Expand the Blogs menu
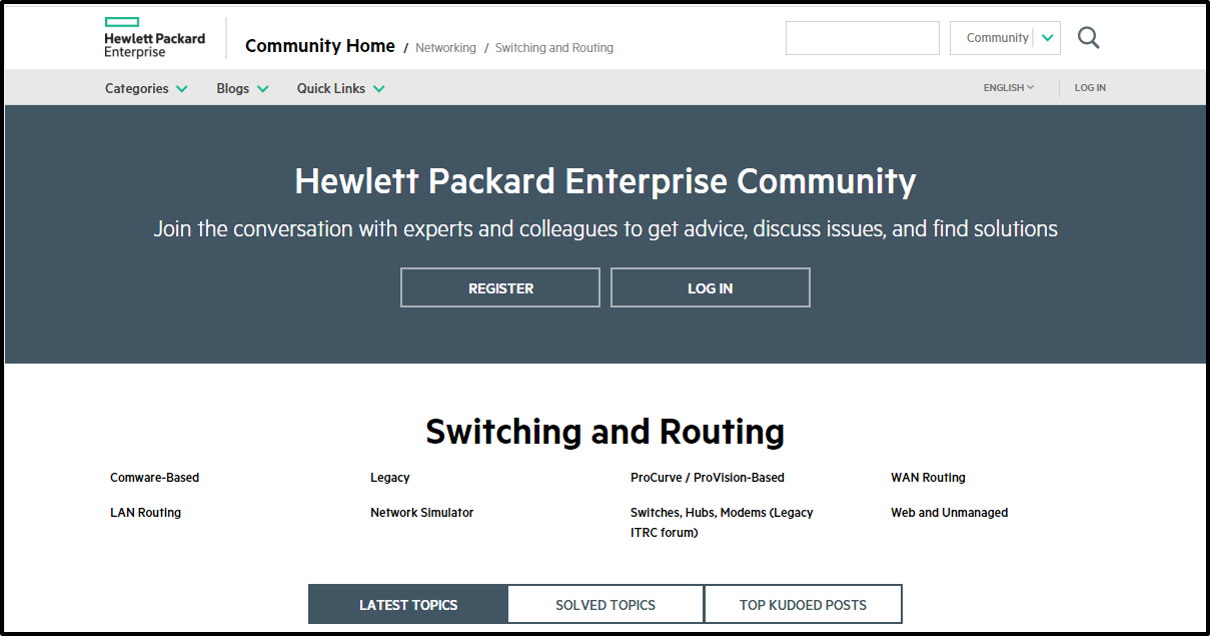The width and height of the screenshot is (1210, 636). 242,88
